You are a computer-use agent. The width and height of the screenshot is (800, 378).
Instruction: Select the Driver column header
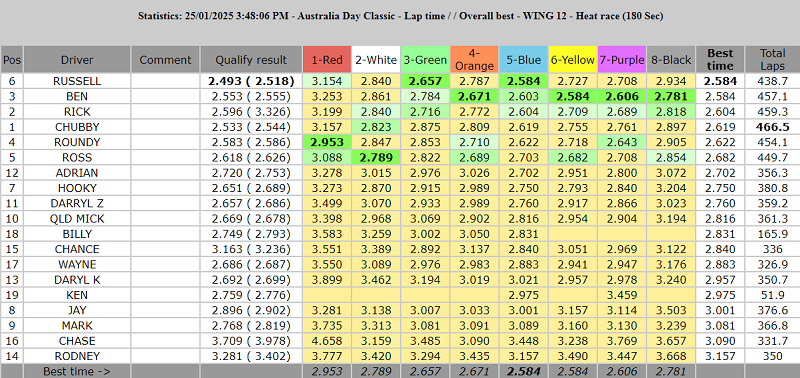point(78,60)
